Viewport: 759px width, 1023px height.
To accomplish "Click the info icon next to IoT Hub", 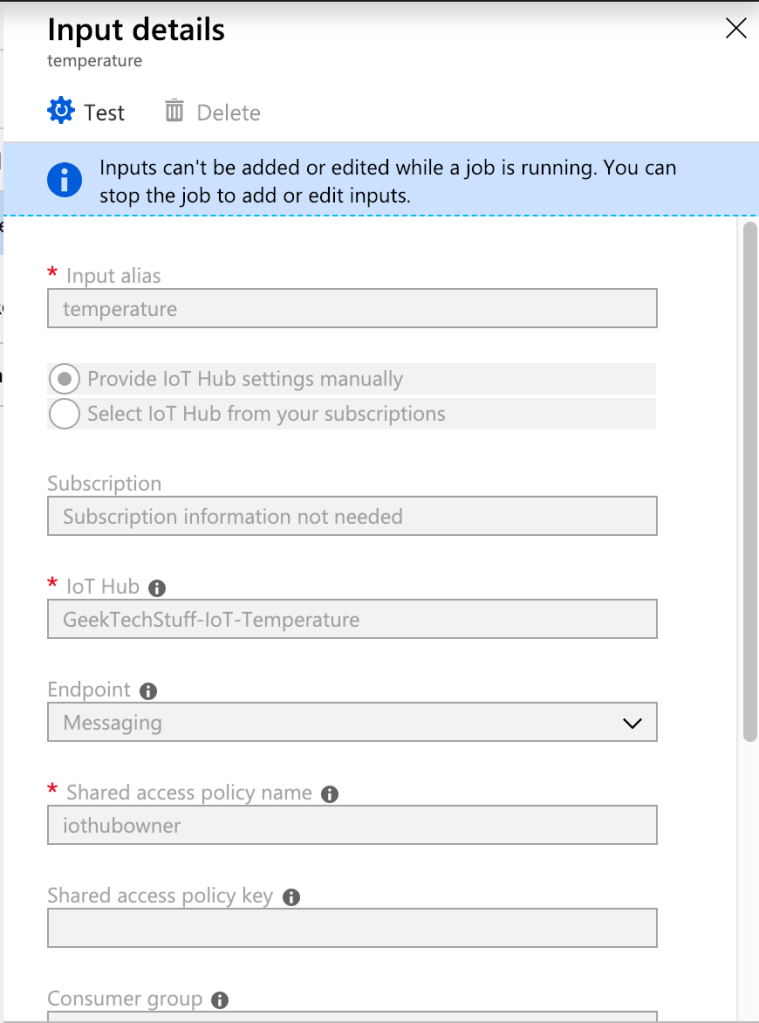I will tap(156, 588).
